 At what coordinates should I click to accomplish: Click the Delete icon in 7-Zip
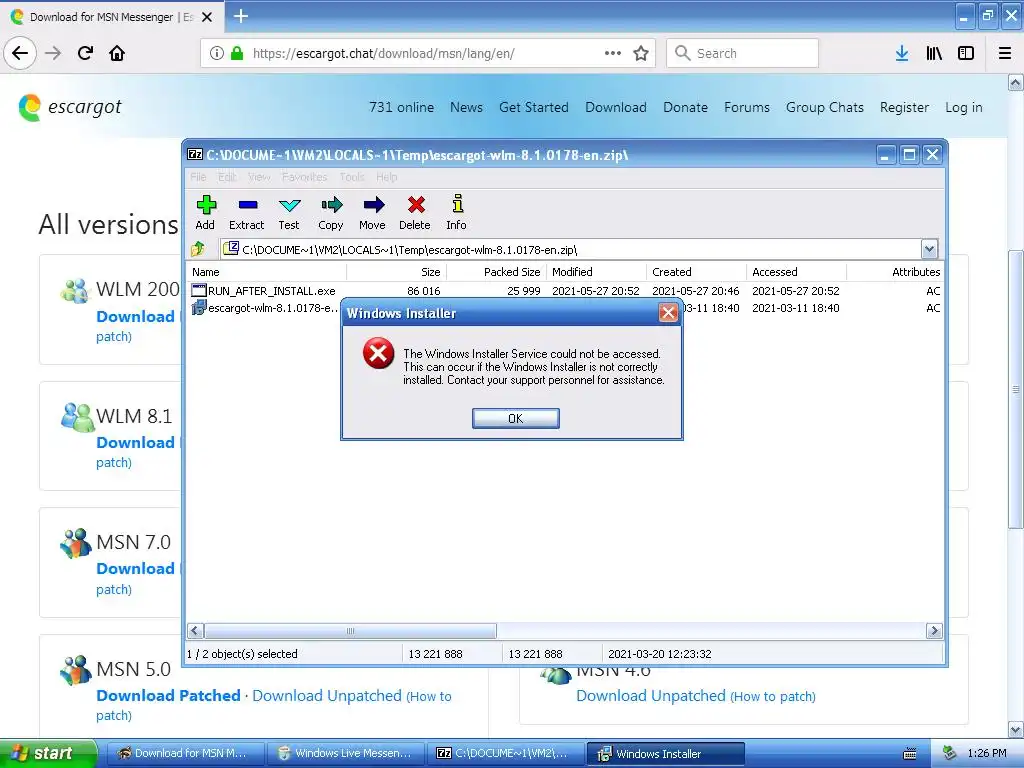(x=415, y=212)
